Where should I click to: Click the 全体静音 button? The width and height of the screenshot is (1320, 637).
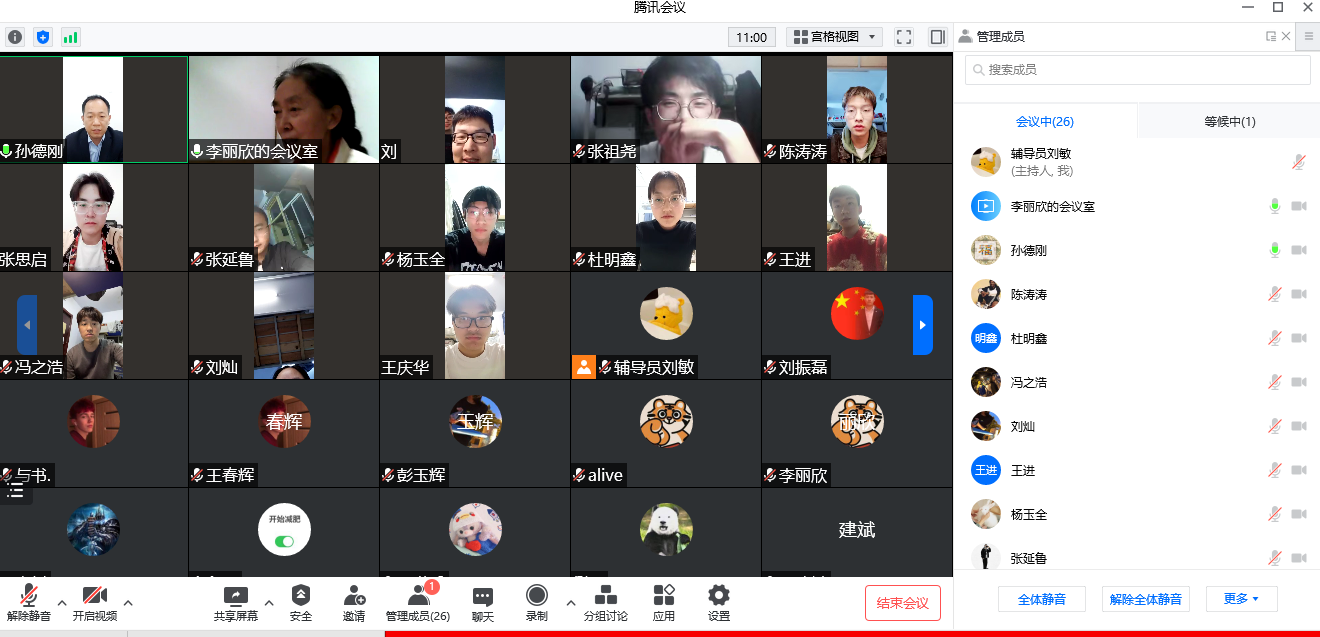coord(1041,599)
